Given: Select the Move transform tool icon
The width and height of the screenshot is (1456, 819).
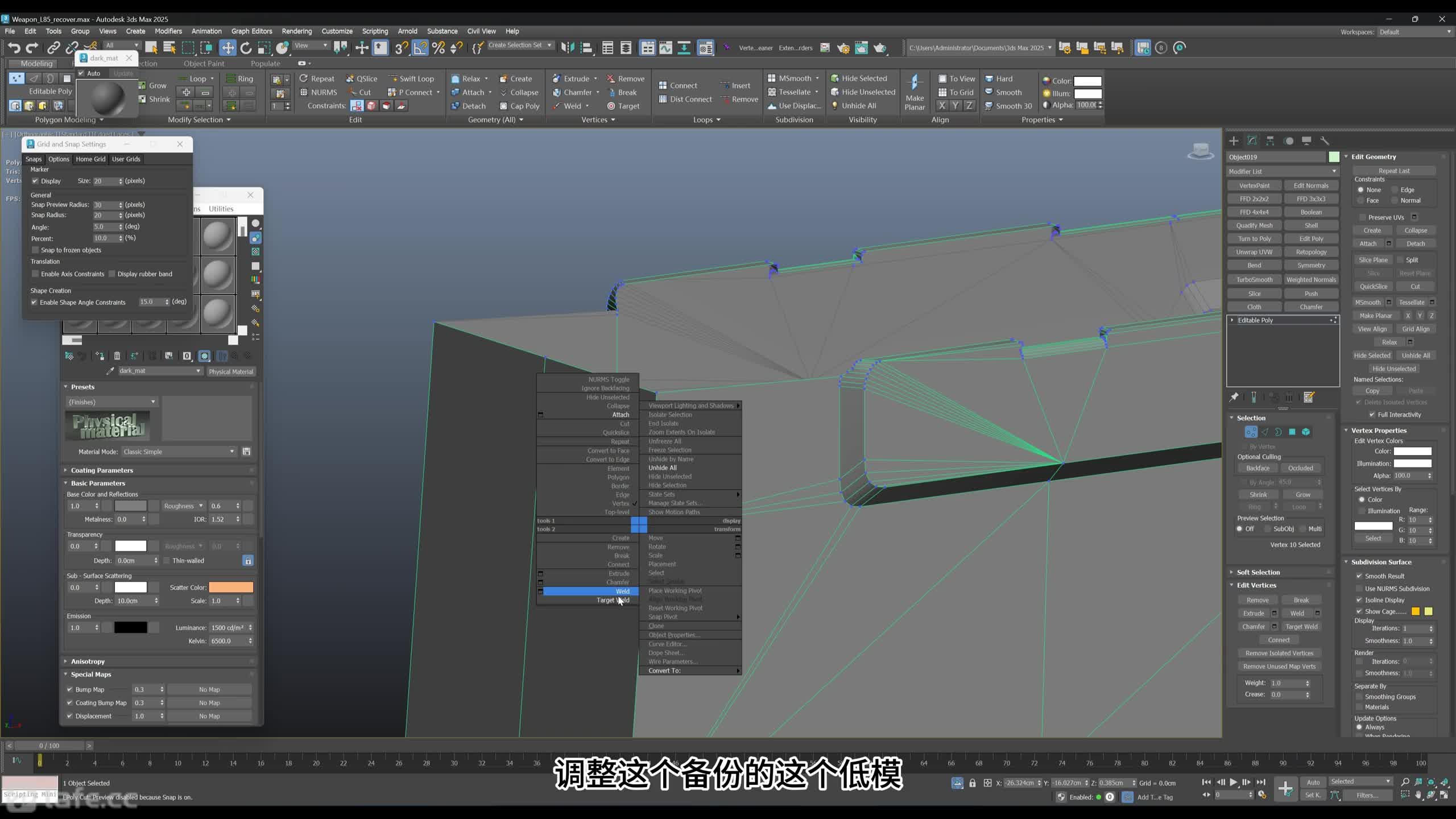Looking at the screenshot, I should coord(227,48).
